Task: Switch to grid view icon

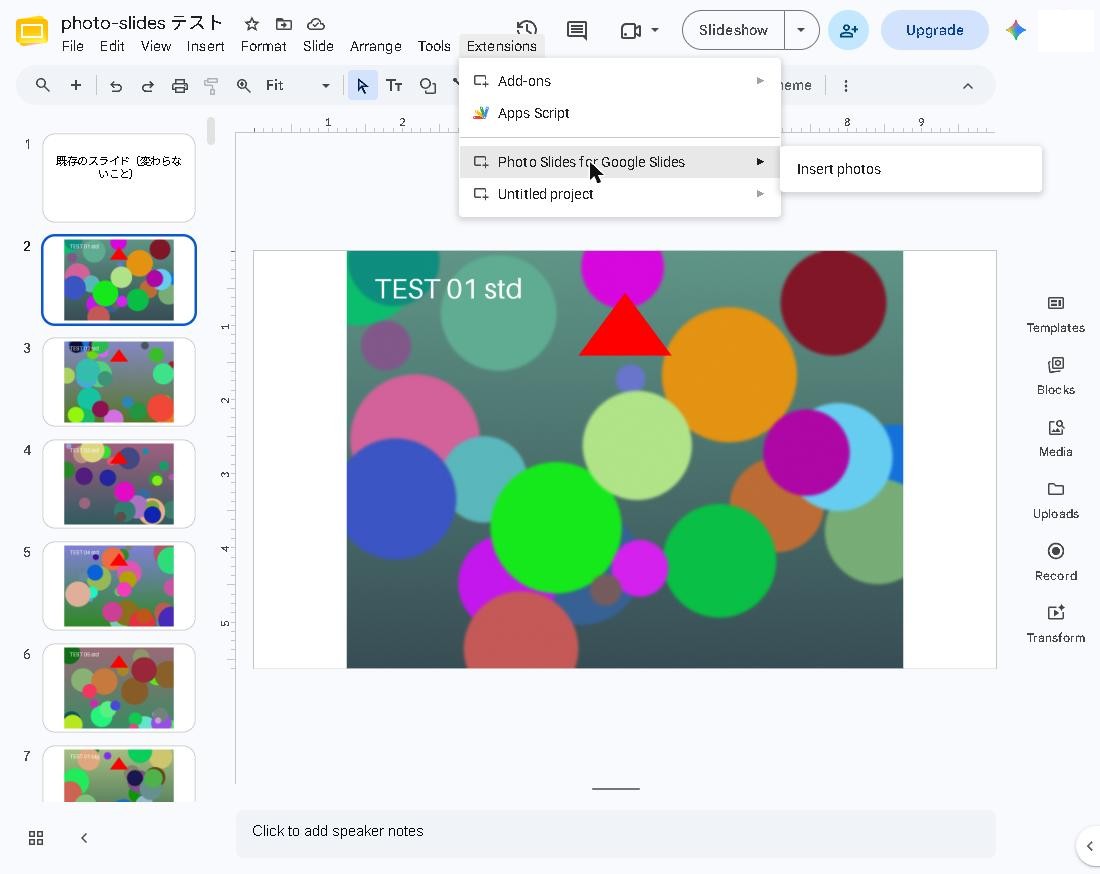Action: pyautogui.click(x=36, y=838)
